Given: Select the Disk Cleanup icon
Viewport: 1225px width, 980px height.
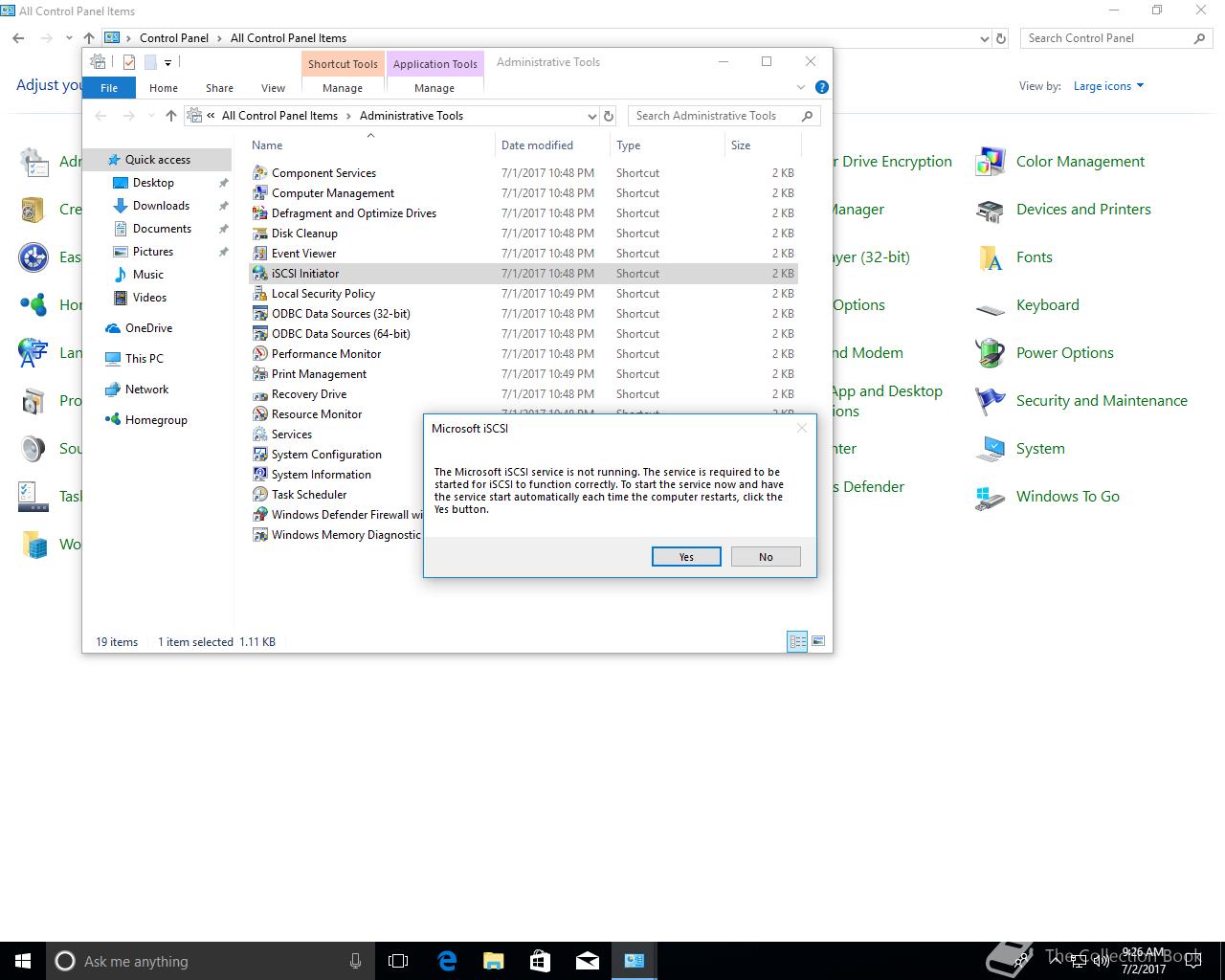Looking at the screenshot, I should tap(259, 234).
